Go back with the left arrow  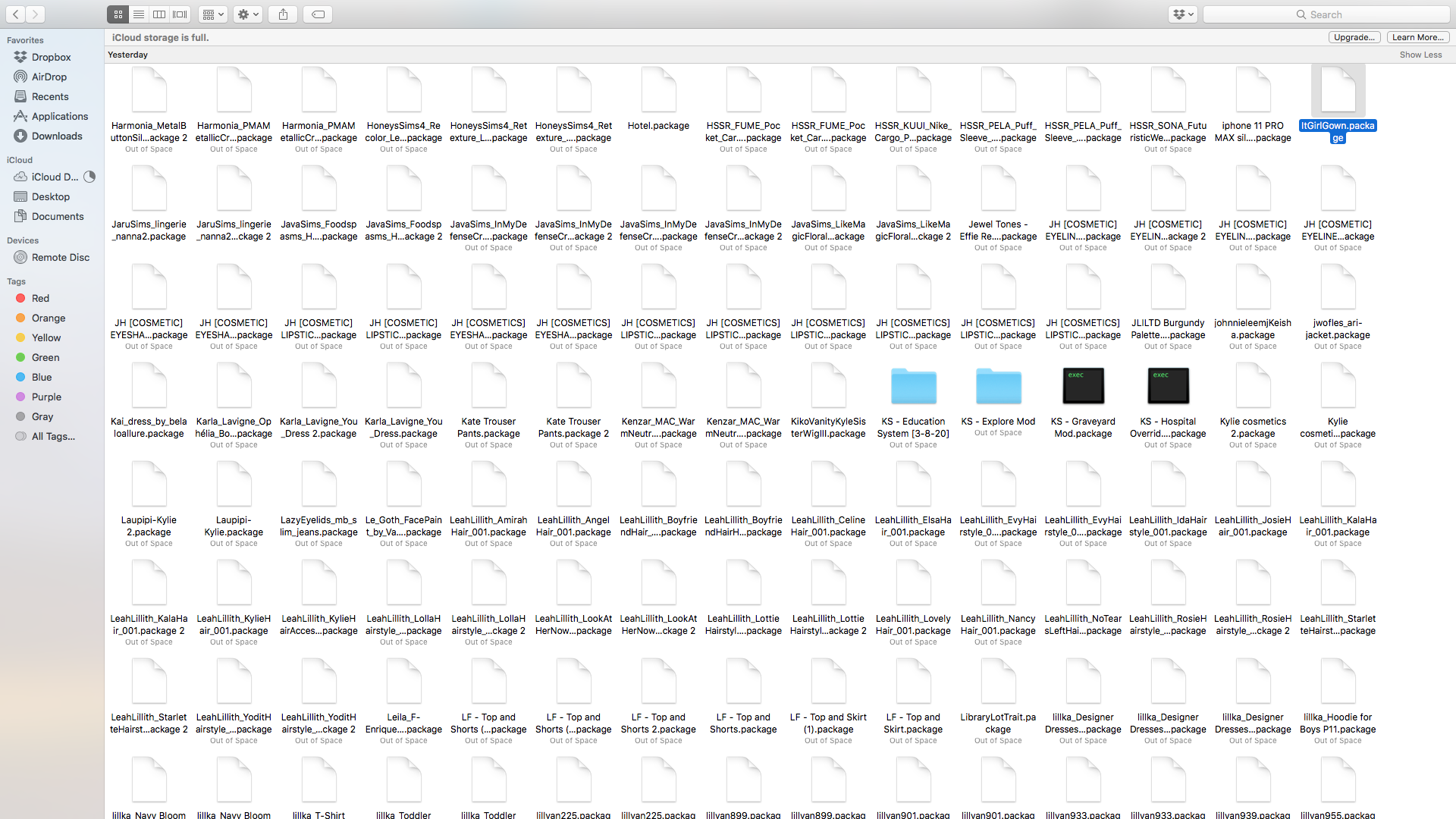pos(15,14)
